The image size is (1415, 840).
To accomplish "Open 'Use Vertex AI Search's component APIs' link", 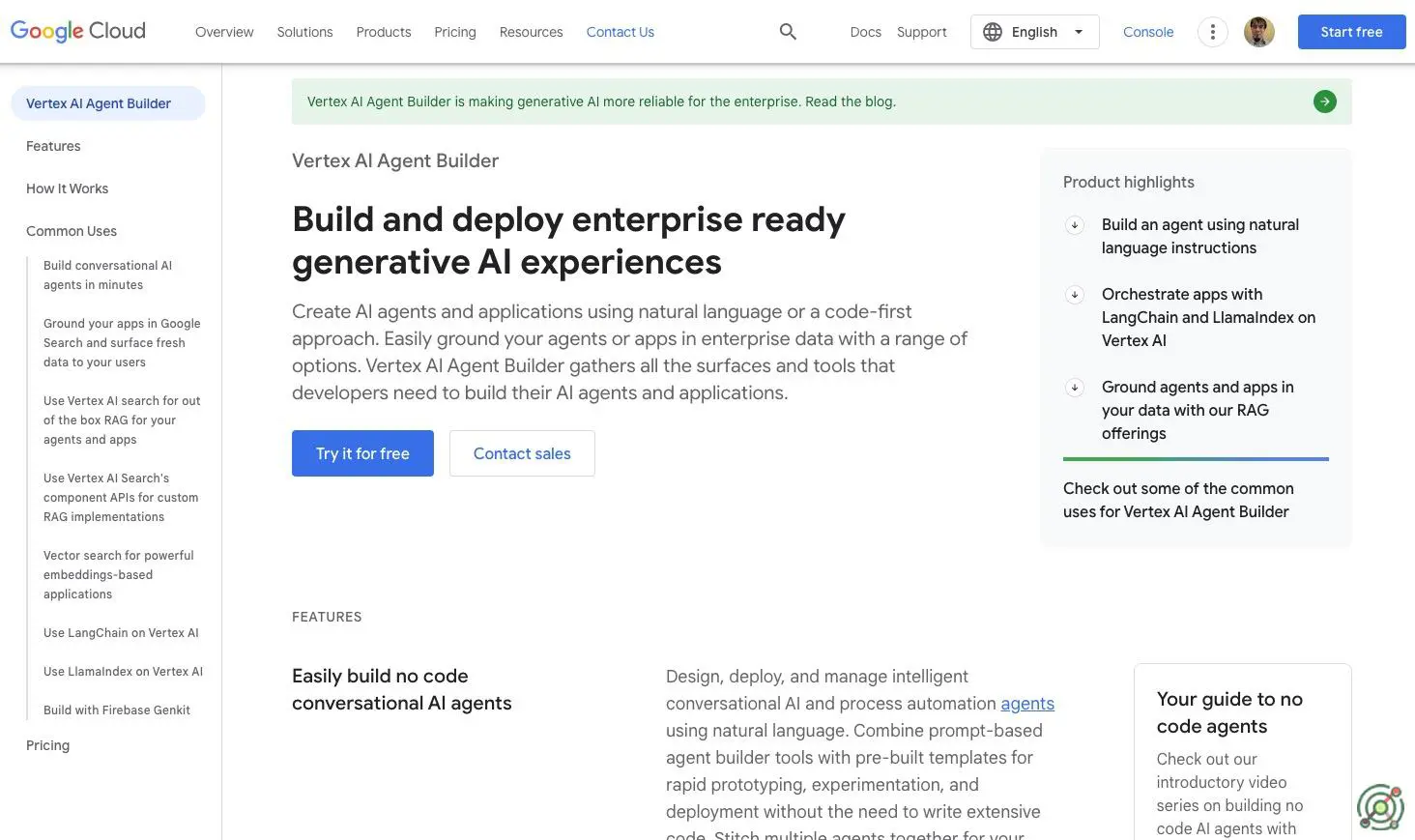I will pos(121,498).
